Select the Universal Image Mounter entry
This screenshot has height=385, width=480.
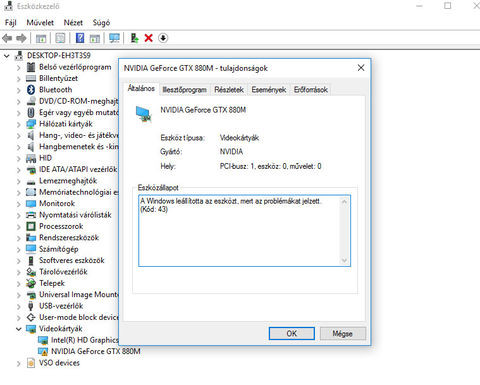79,295
